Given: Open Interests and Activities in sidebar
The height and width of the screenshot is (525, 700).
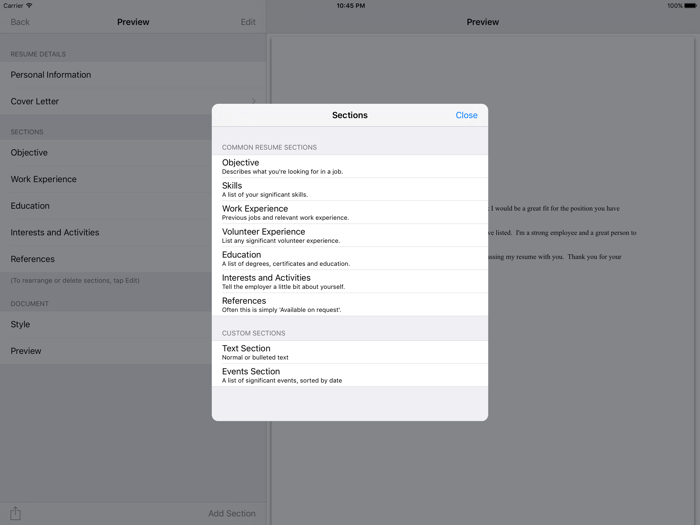Looking at the screenshot, I should click(x=106, y=232).
